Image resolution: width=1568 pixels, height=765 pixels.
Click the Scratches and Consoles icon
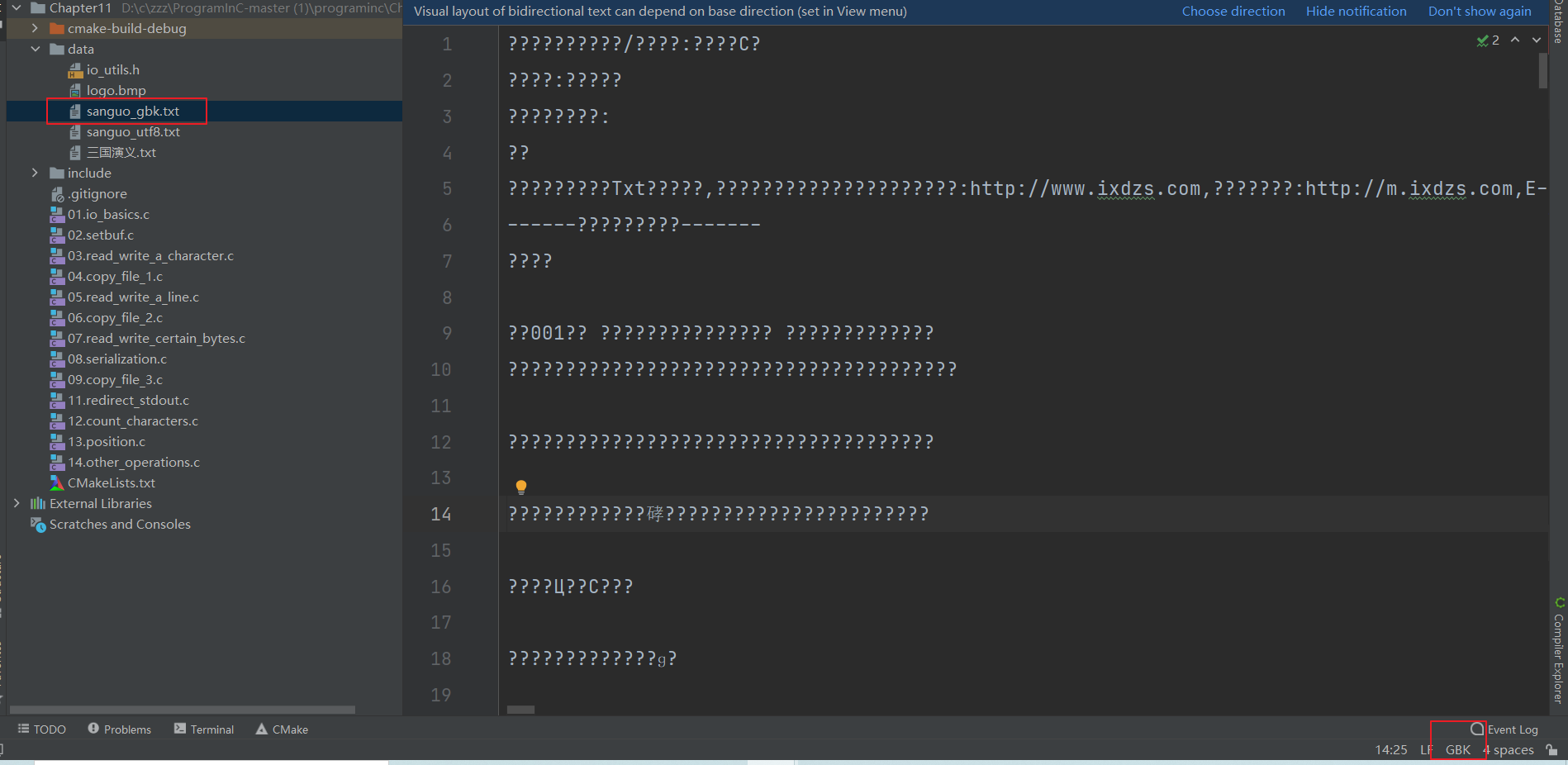[x=38, y=525]
